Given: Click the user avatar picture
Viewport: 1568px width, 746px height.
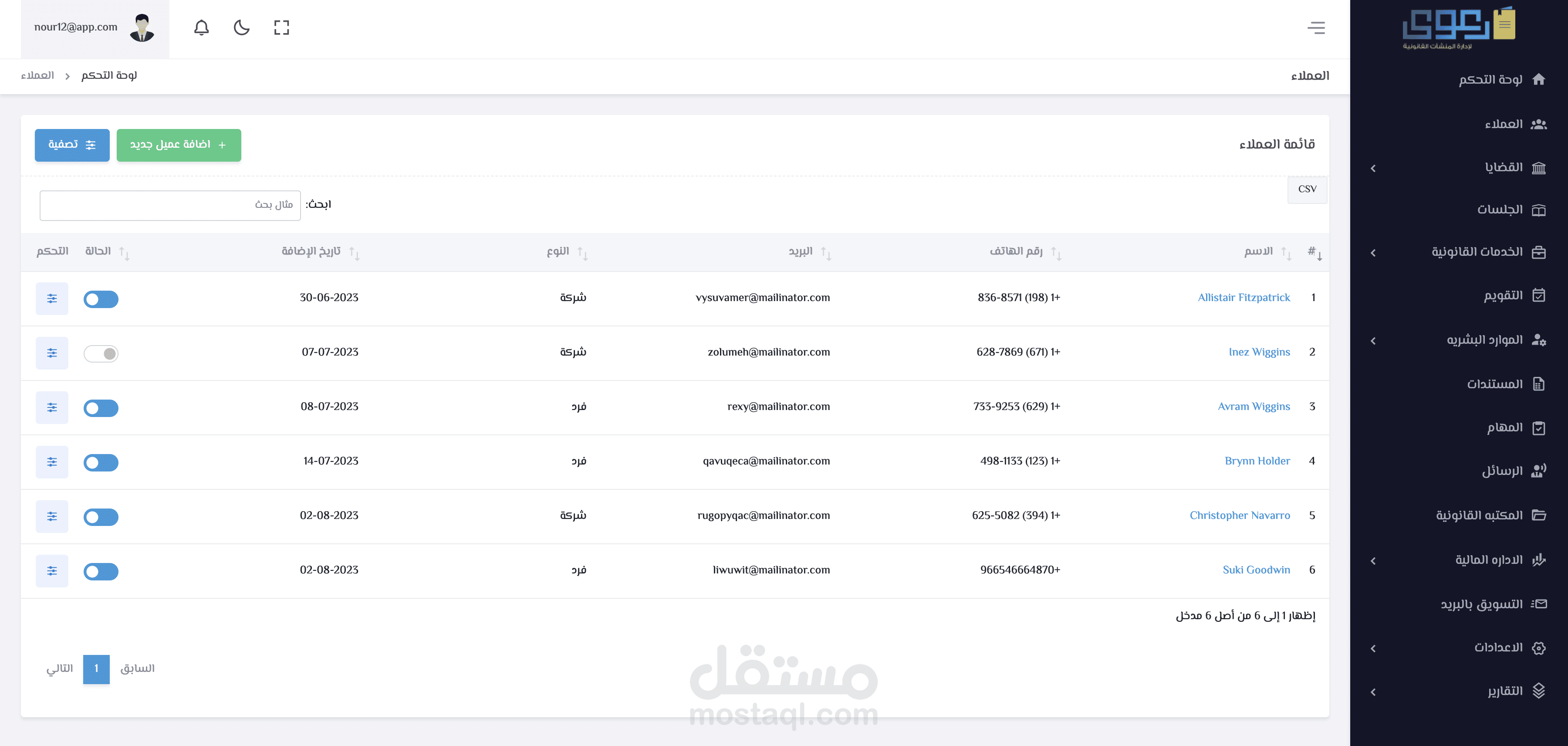Looking at the screenshot, I should coord(142,27).
